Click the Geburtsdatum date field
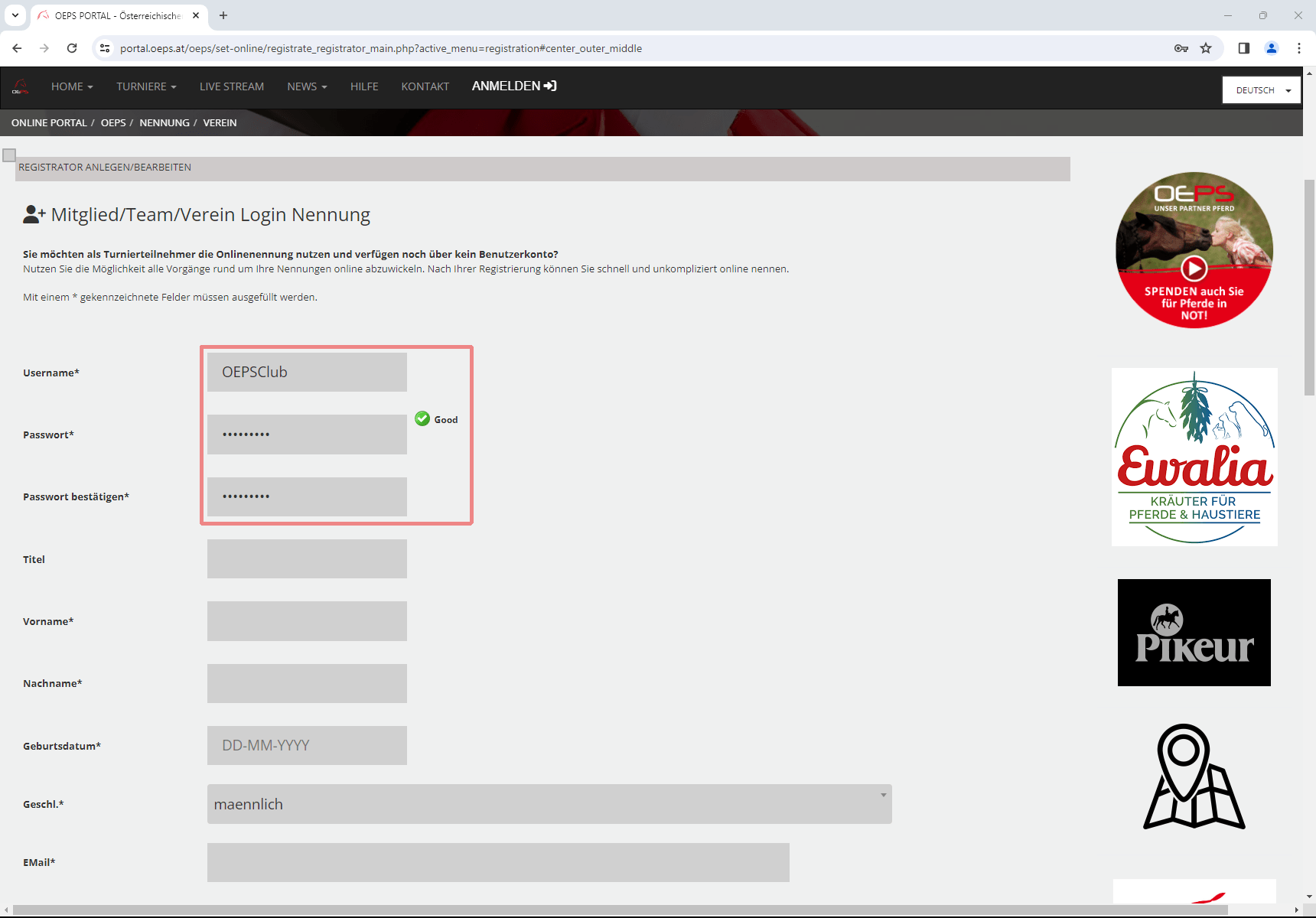The height and width of the screenshot is (918, 1316). click(x=307, y=745)
